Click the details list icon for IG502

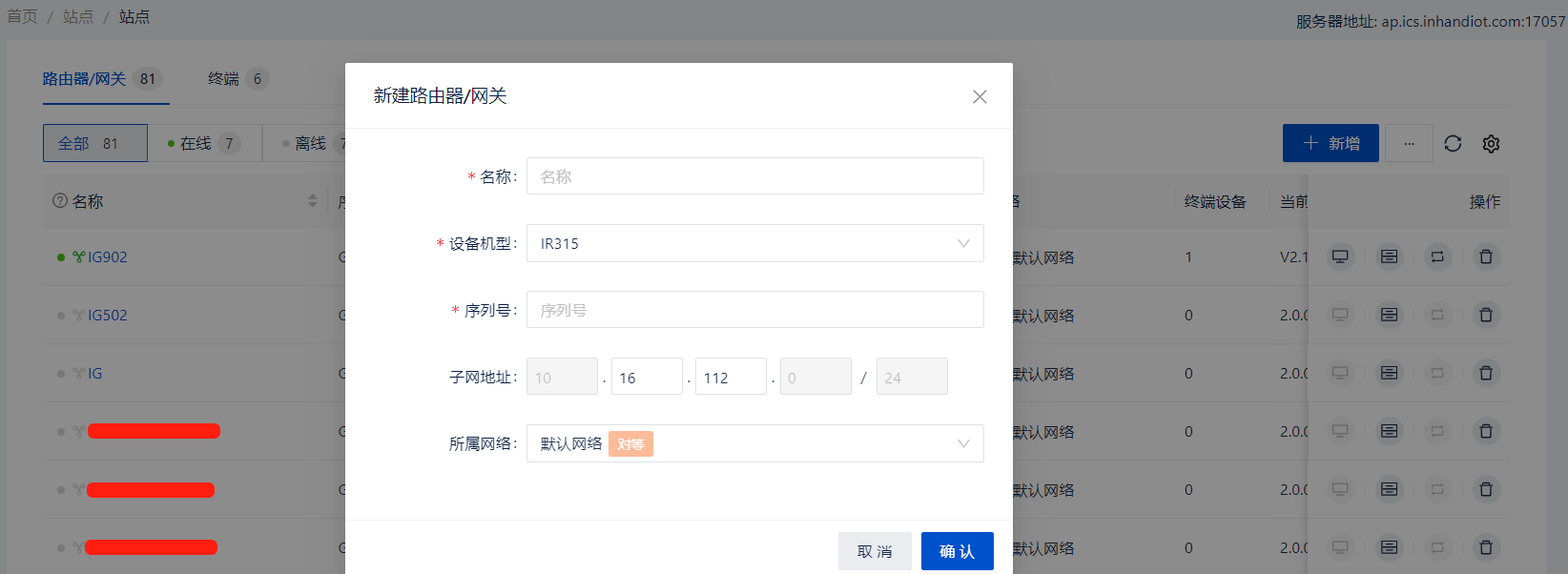point(1389,315)
